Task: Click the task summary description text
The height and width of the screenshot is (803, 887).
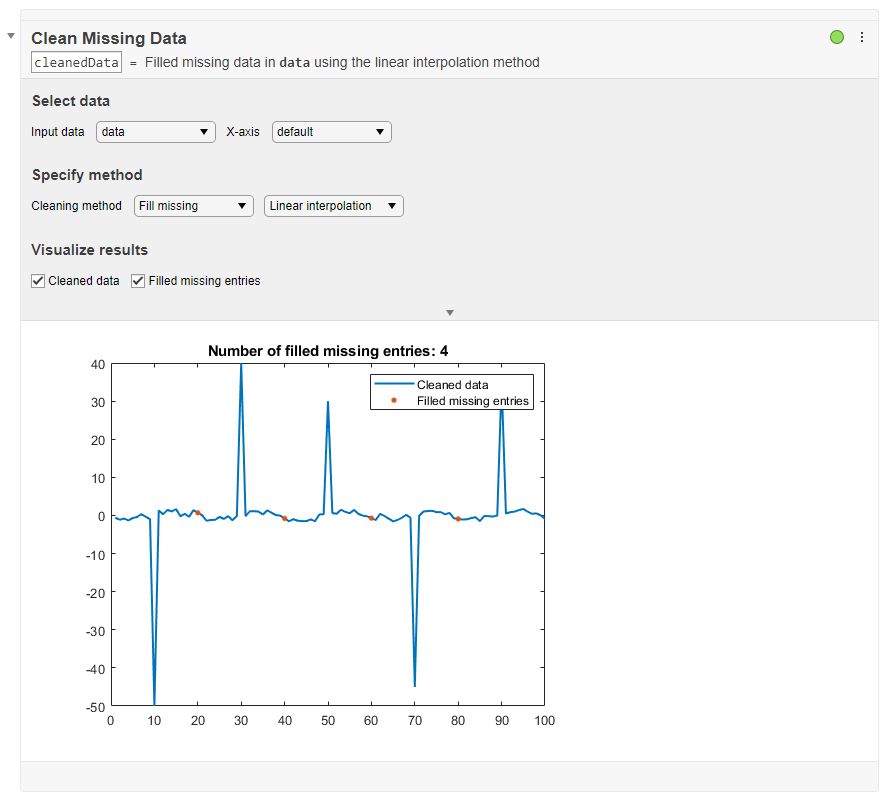Action: pos(342,62)
